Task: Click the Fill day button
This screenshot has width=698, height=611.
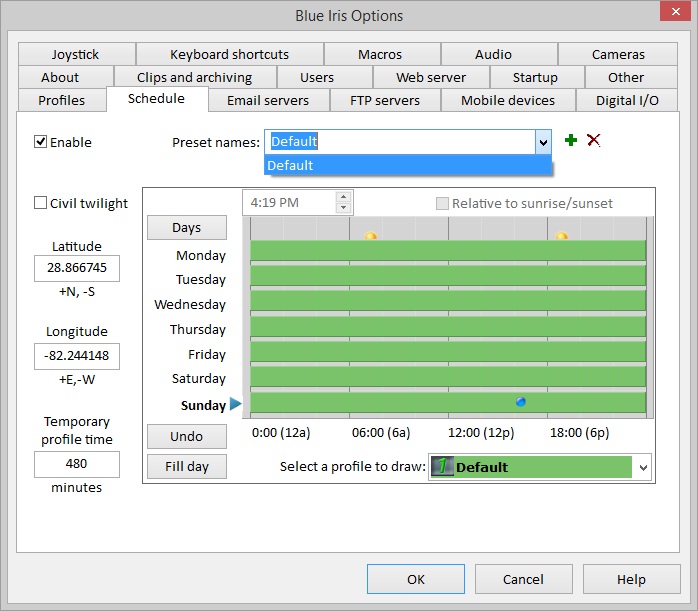Action: (187, 466)
